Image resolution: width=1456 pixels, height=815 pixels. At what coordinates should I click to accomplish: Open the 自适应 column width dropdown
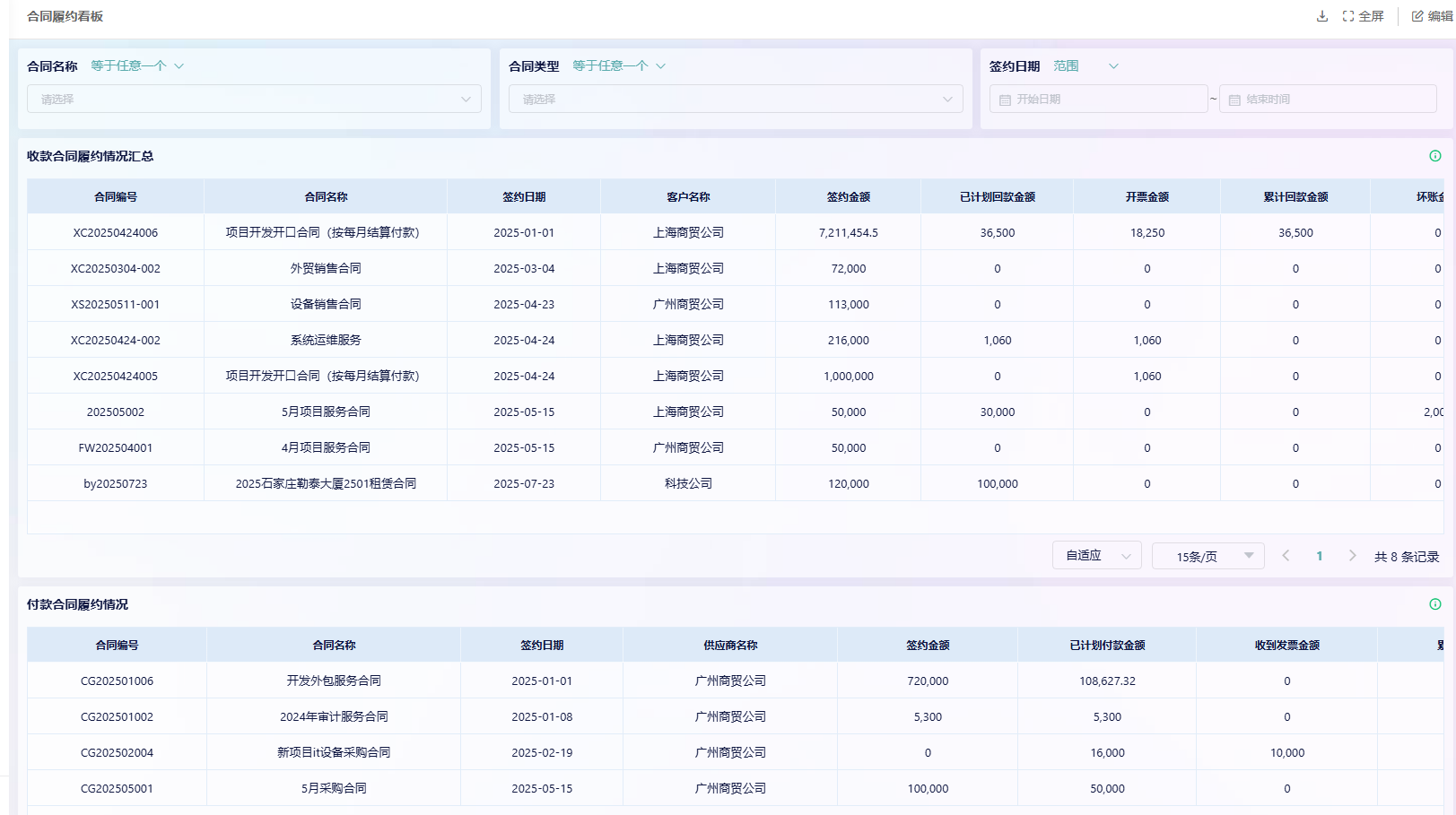click(x=1096, y=556)
